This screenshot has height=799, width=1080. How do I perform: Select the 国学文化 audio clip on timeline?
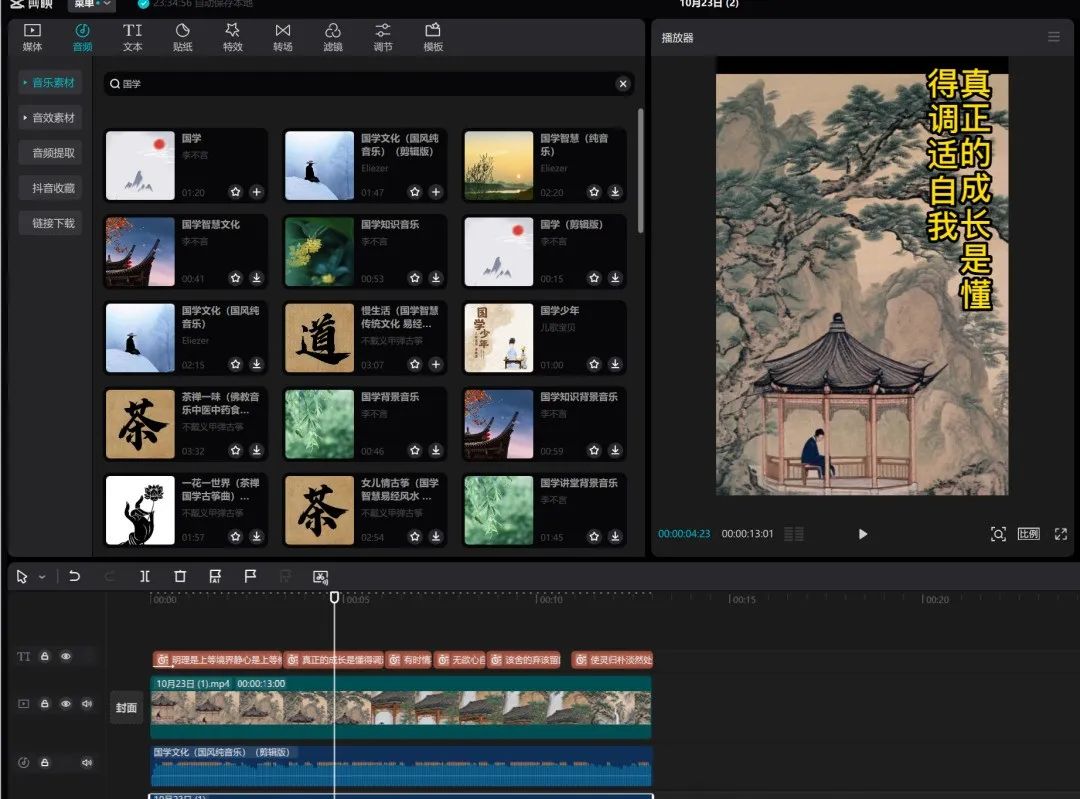point(401,766)
